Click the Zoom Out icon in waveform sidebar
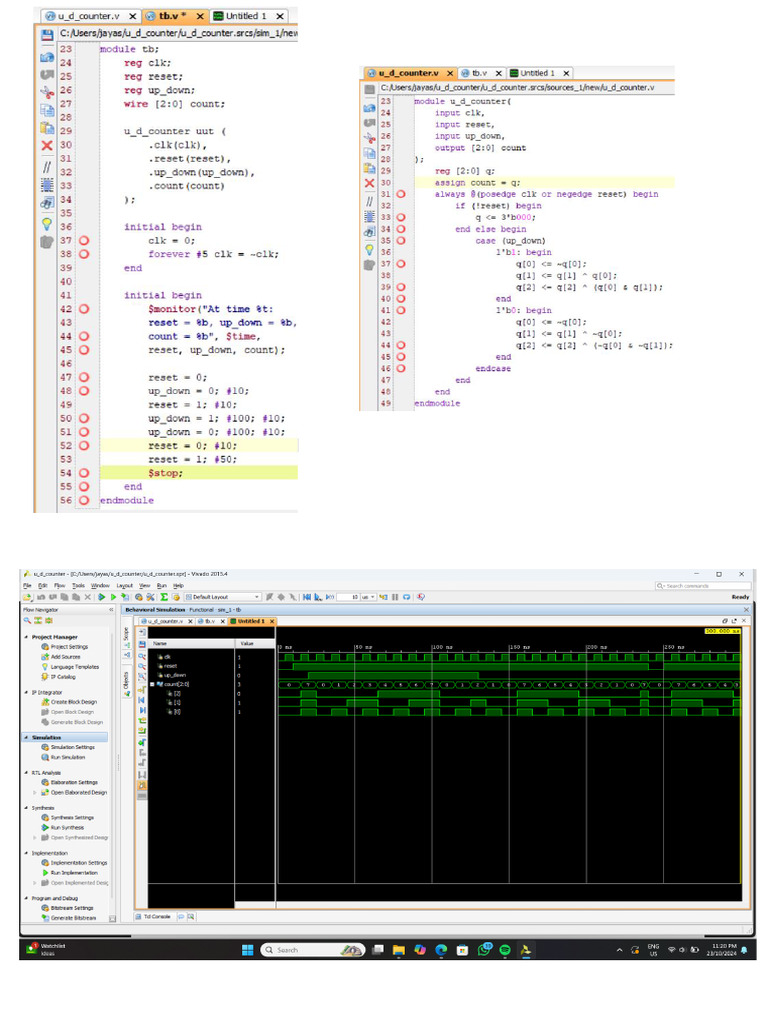Image resolution: width=768 pixels, height=1024 pixels. [142, 666]
